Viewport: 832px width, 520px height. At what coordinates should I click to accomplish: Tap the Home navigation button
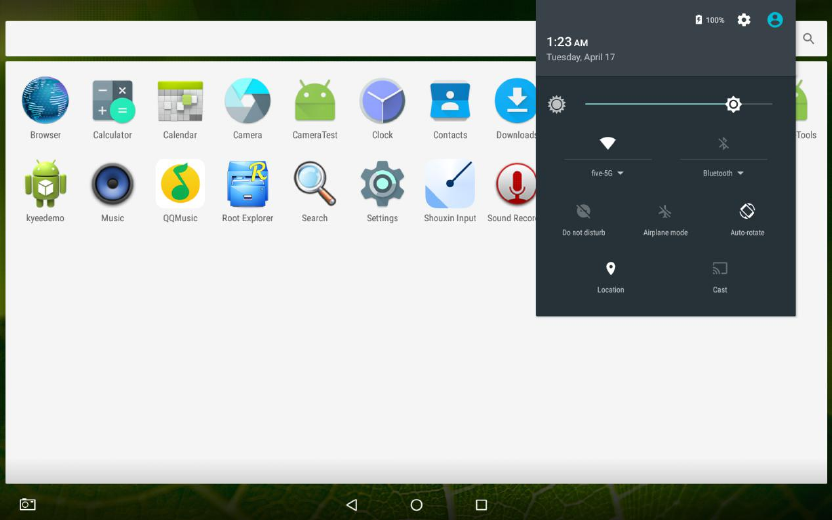[417, 505]
